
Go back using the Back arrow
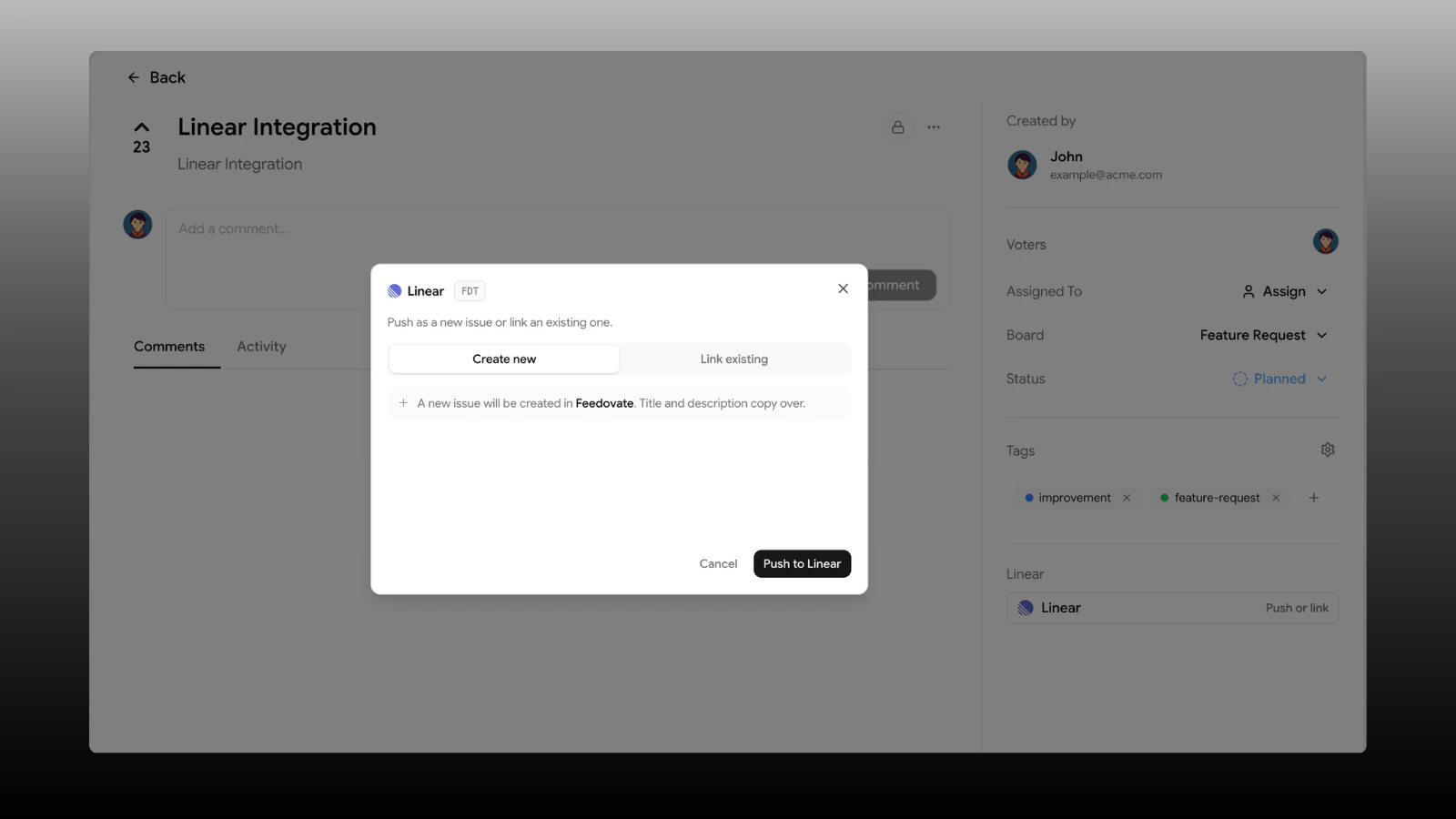click(156, 78)
